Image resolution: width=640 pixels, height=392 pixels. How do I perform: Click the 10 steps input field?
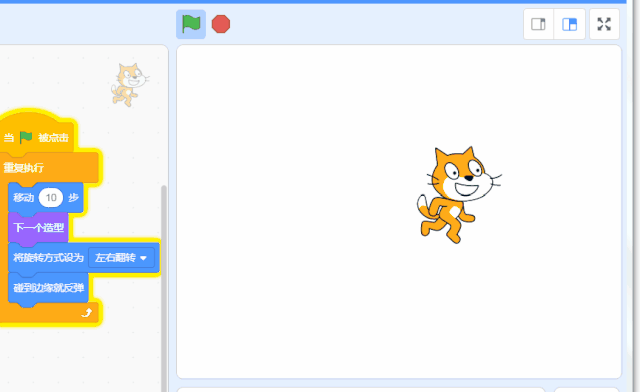point(51,198)
